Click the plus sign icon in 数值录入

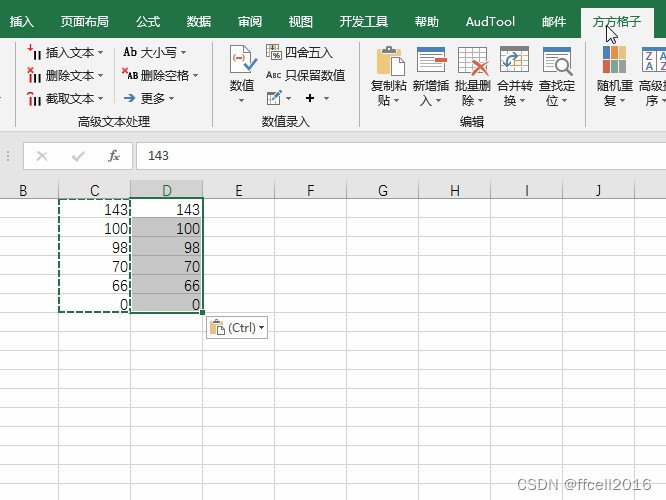(310, 98)
